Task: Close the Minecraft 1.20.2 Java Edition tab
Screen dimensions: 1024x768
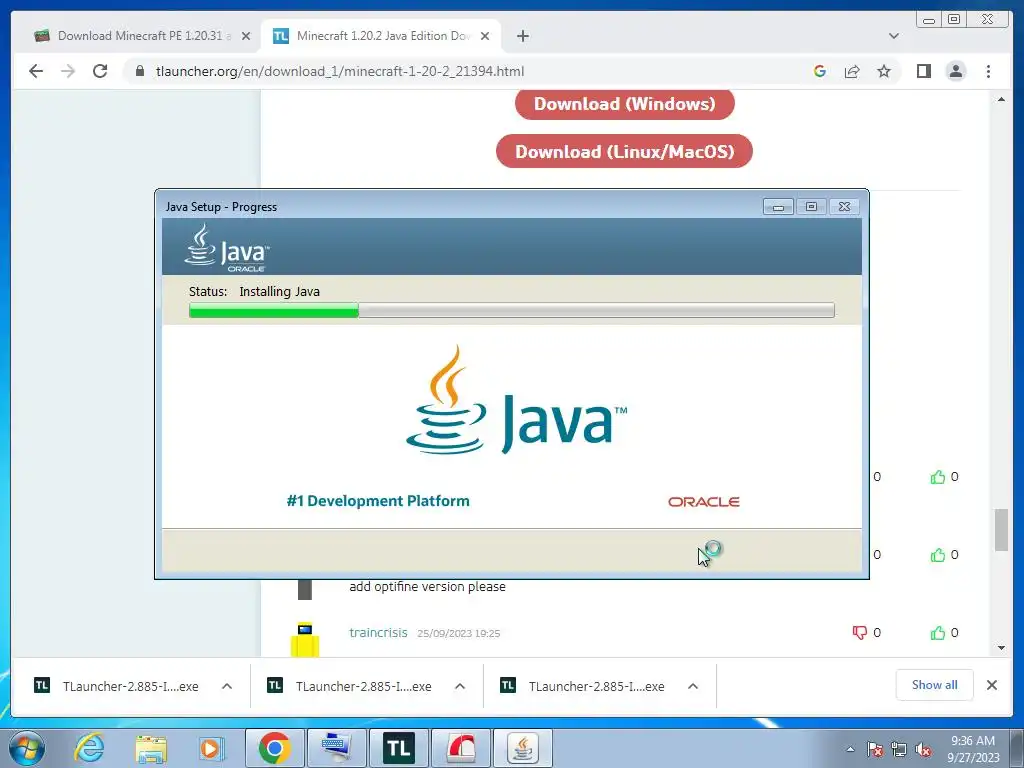Action: pos(485,36)
